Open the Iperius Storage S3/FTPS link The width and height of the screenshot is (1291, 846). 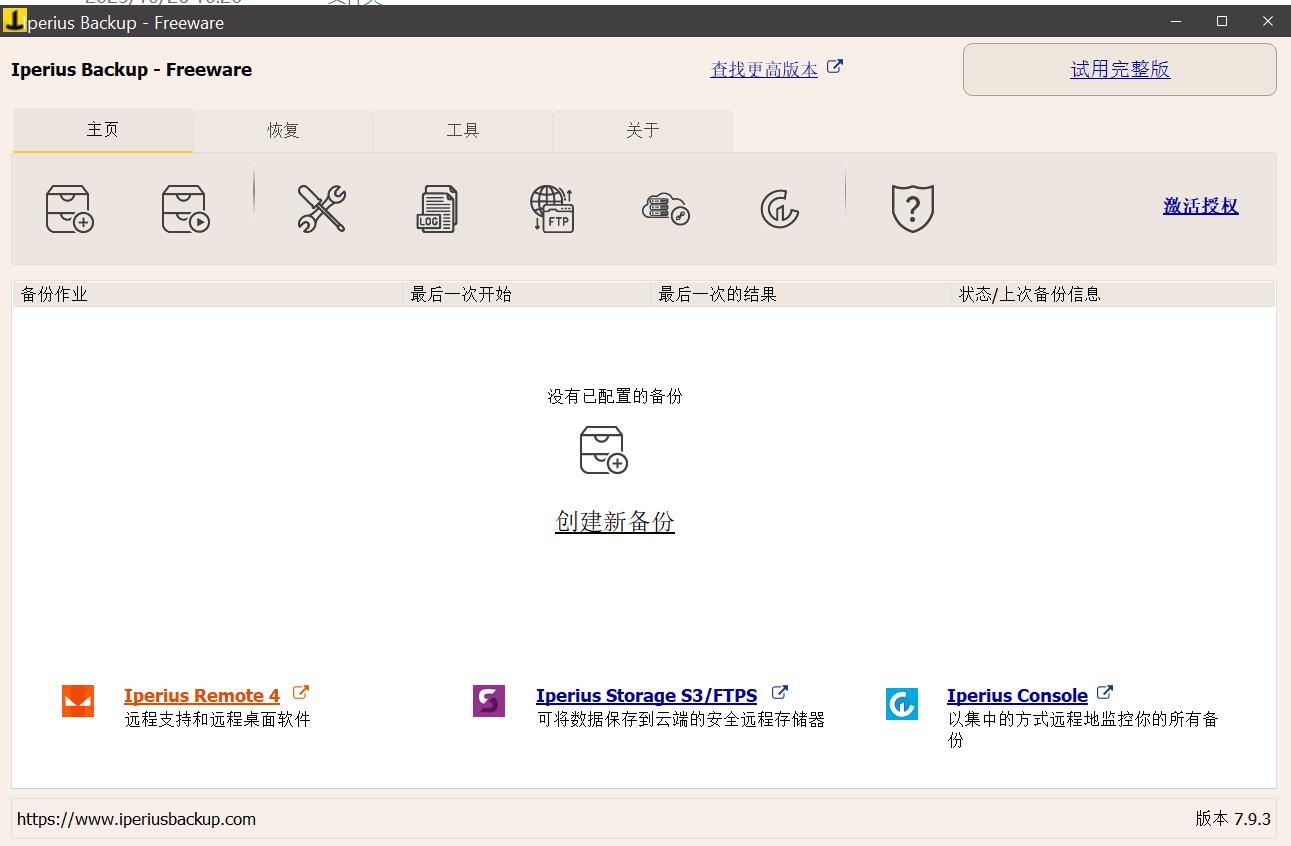click(646, 696)
